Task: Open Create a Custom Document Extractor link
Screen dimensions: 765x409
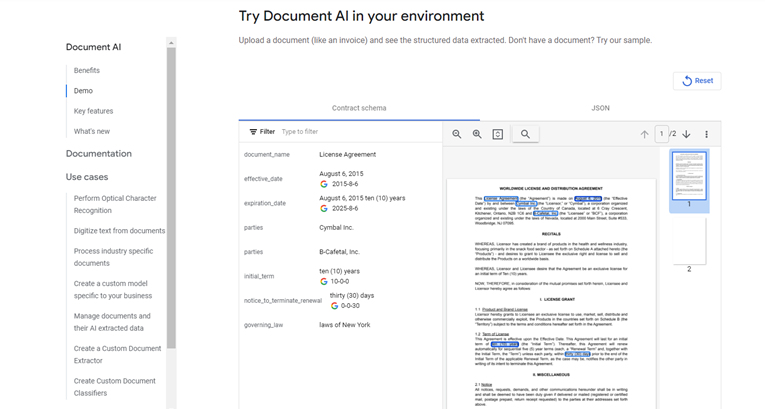Action: click(x=117, y=354)
